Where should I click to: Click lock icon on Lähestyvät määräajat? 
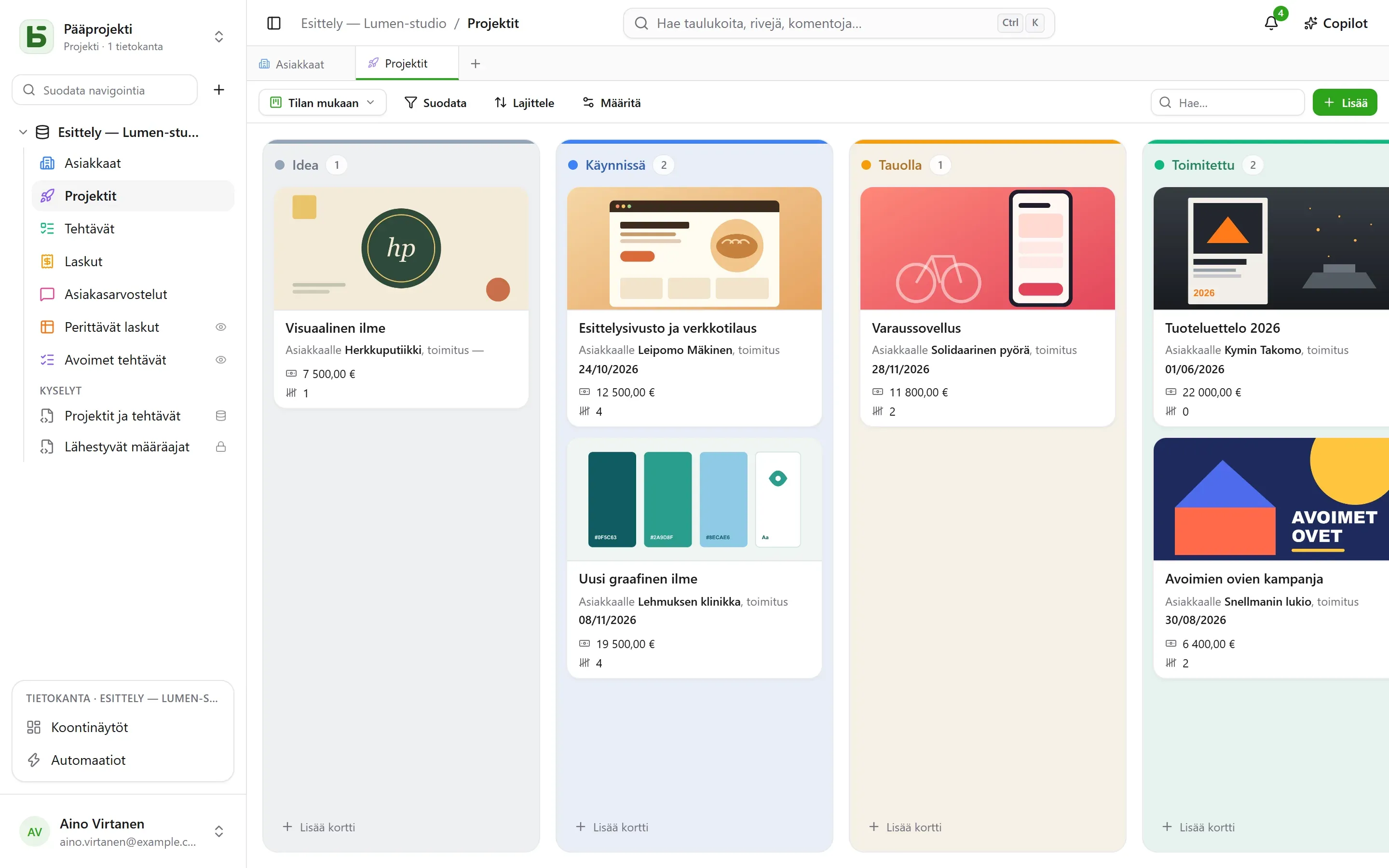click(x=220, y=447)
